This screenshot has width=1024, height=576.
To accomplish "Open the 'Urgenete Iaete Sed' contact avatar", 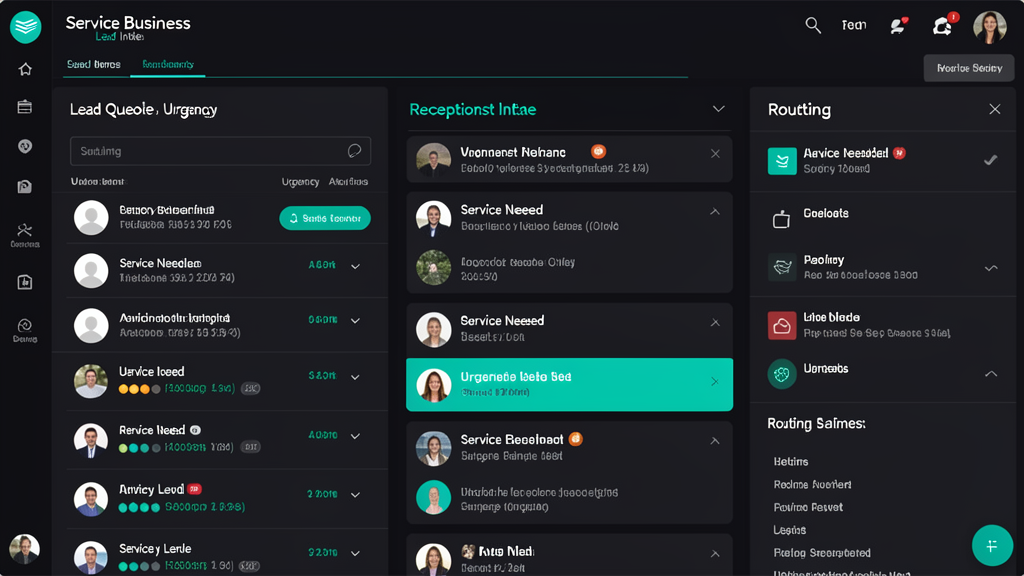I will coord(434,385).
